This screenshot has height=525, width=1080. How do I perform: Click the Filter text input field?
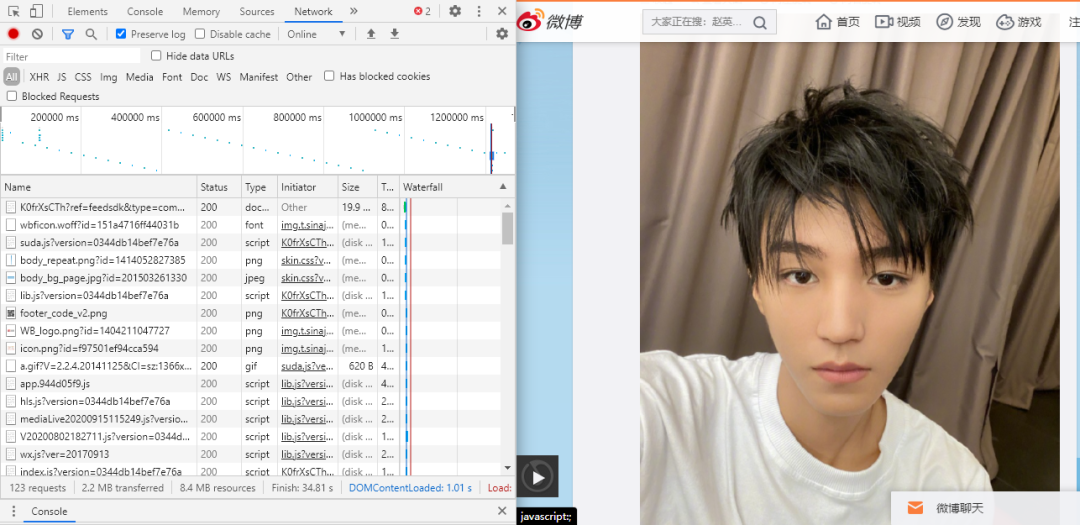click(70, 57)
